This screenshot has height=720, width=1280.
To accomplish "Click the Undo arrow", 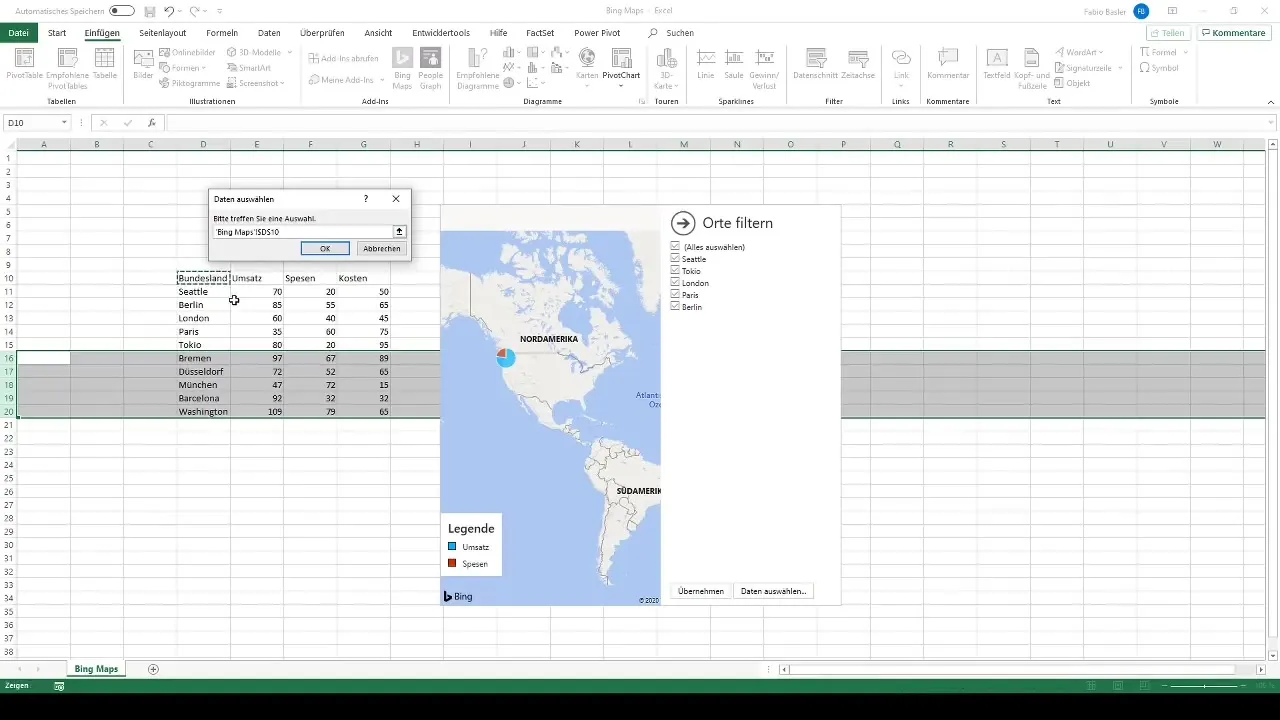I will (x=169, y=11).
